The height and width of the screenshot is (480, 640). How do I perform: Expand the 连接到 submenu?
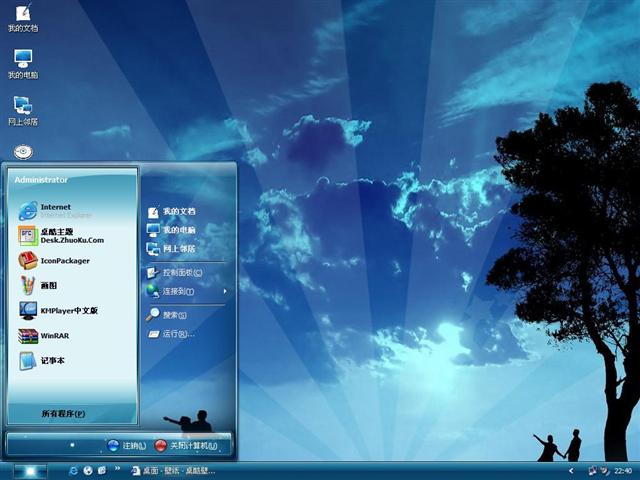[x=178, y=291]
